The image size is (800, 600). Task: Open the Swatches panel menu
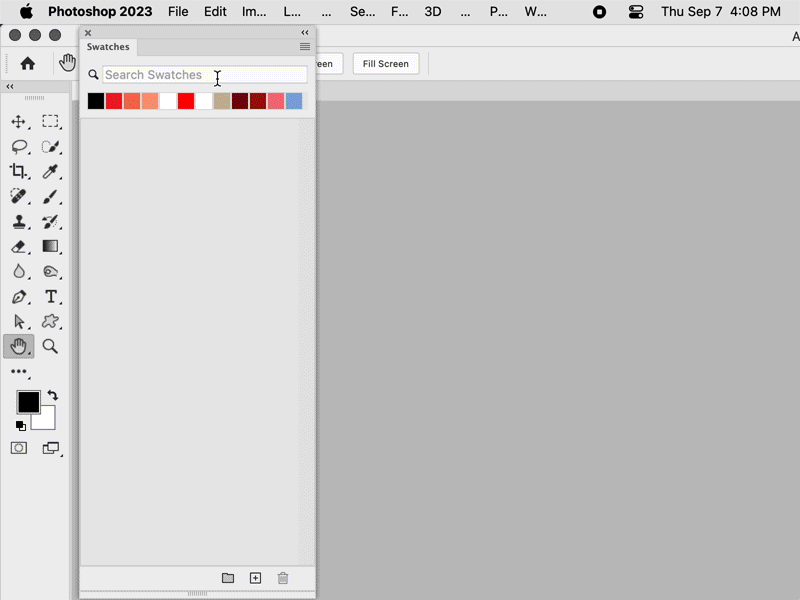click(305, 46)
